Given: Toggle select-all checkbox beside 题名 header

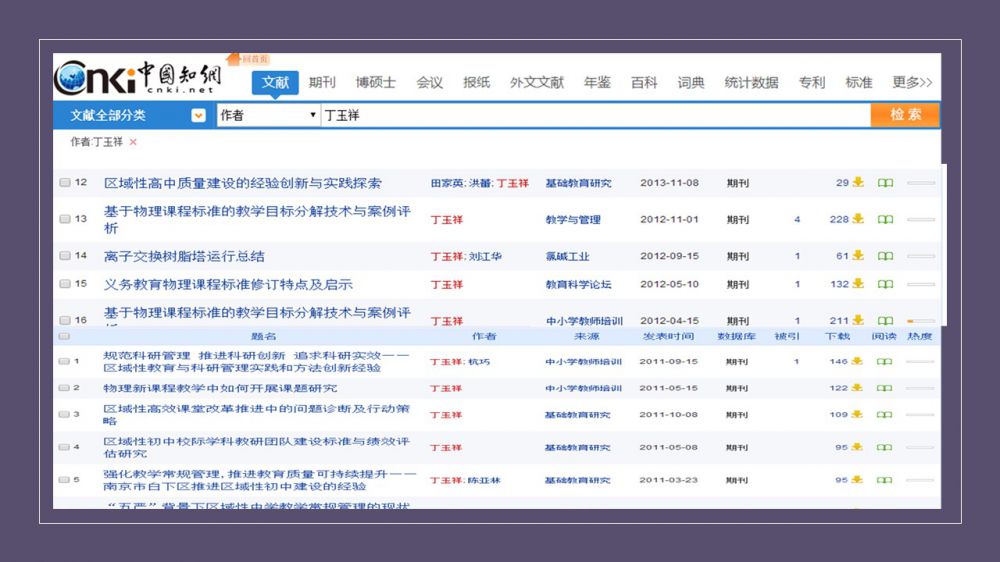Looking at the screenshot, I should pos(65,337).
